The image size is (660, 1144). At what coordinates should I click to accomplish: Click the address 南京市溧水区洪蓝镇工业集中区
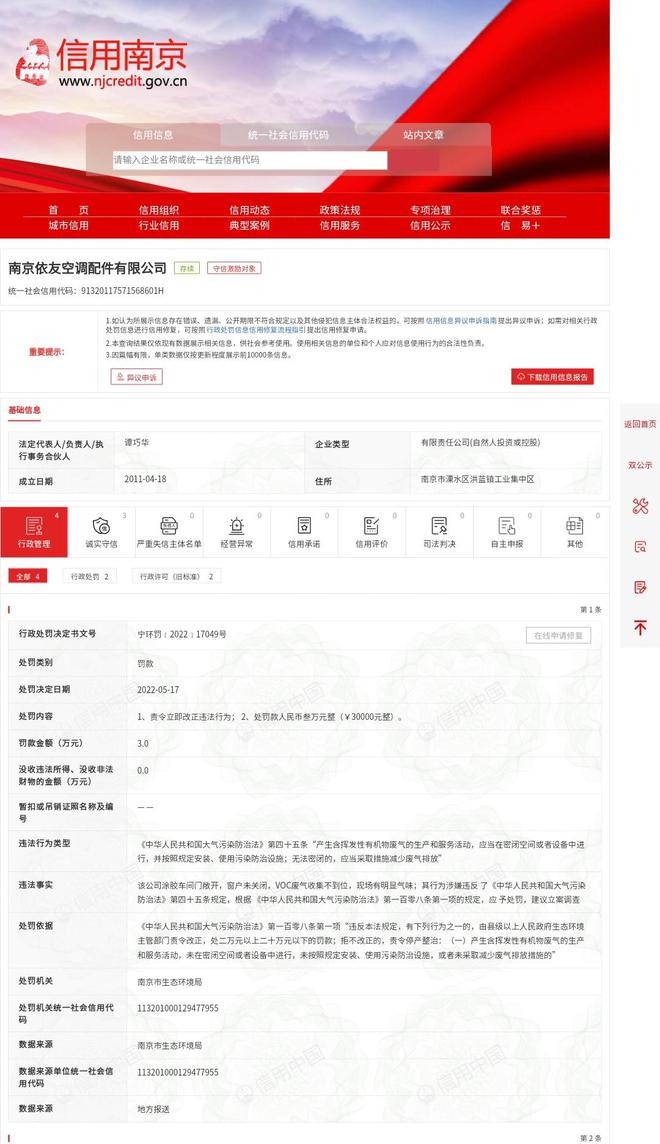pyautogui.click(x=478, y=479)
